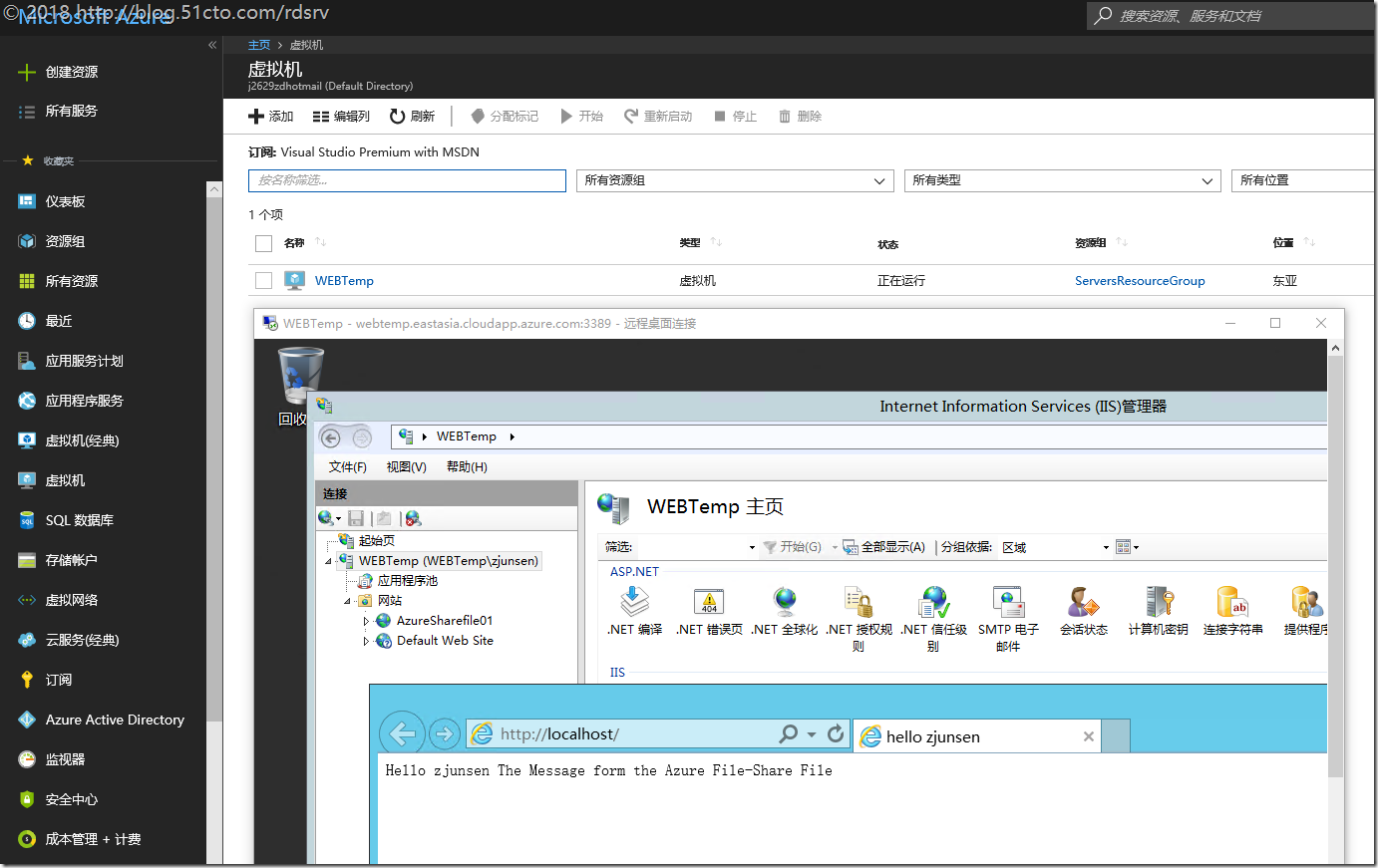Close the hello zjunsen tab

[1089, 737]
